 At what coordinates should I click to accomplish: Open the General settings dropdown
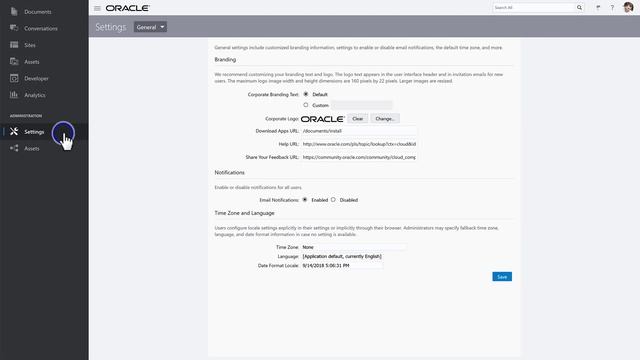(x=150, y=27)
